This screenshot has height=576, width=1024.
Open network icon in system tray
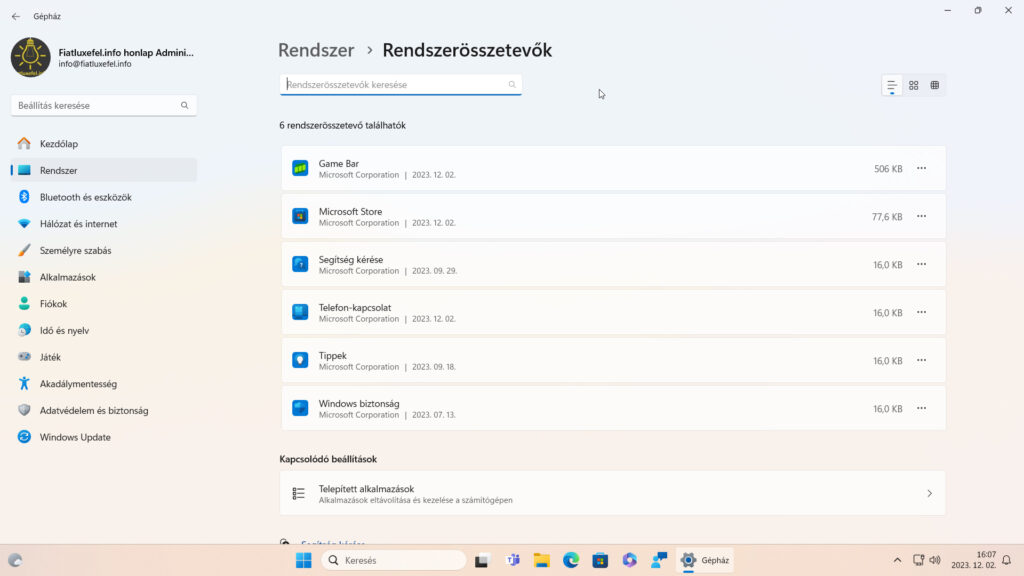(x=918, y=560)
